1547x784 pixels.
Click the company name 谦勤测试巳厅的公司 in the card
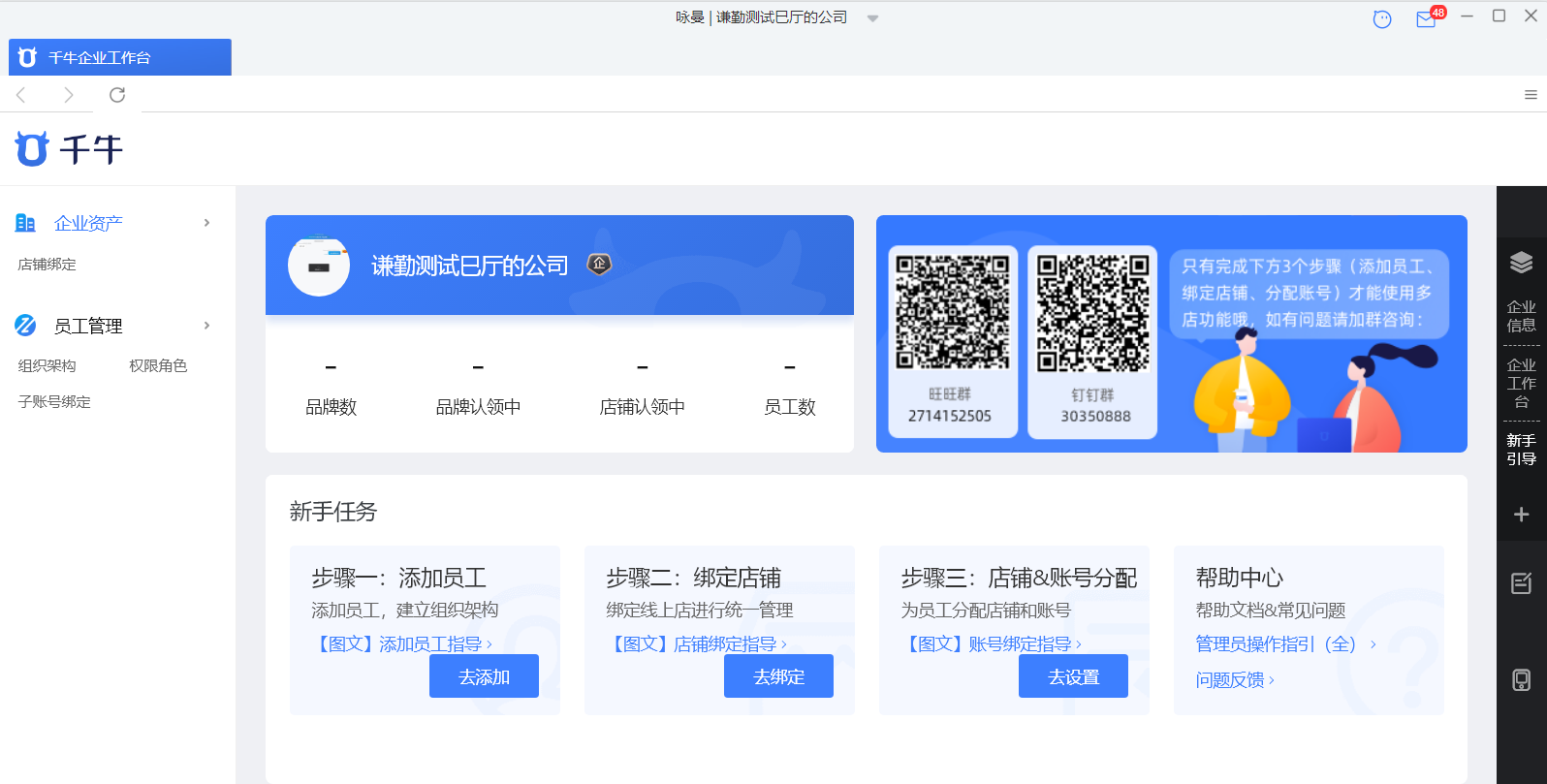click(x=470, y=266)
